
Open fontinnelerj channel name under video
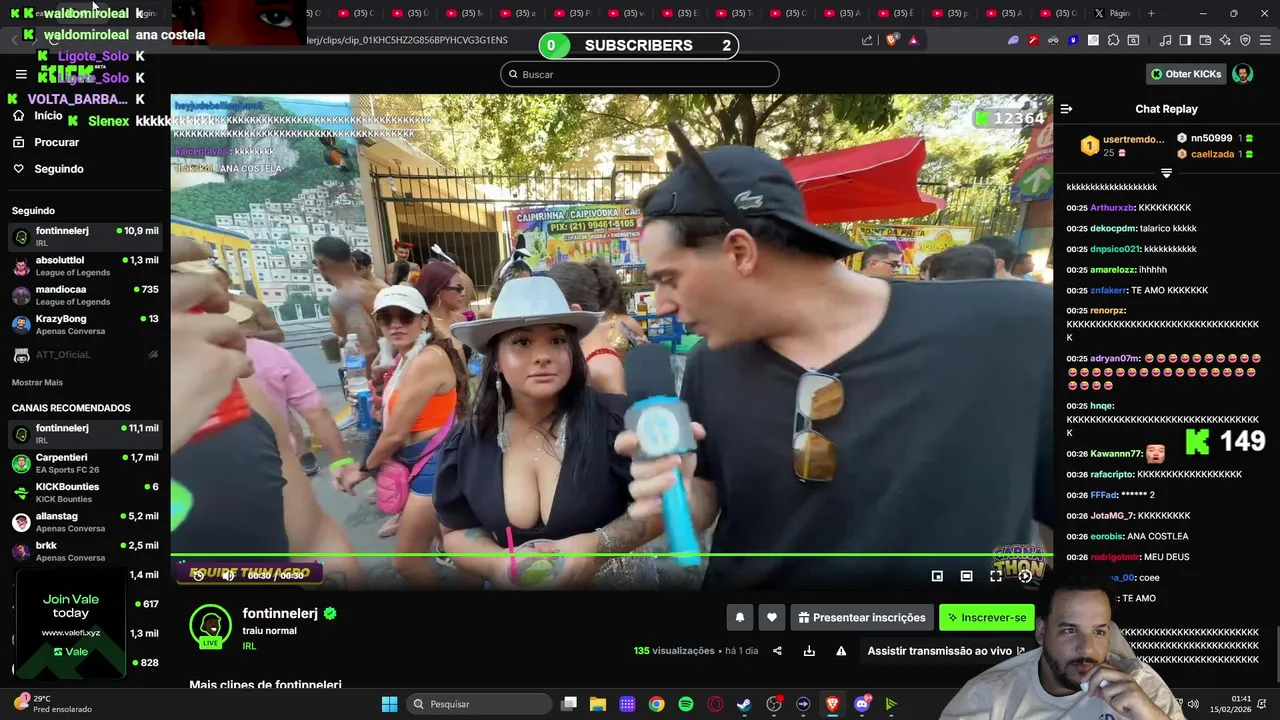click(x=281, y=614)
